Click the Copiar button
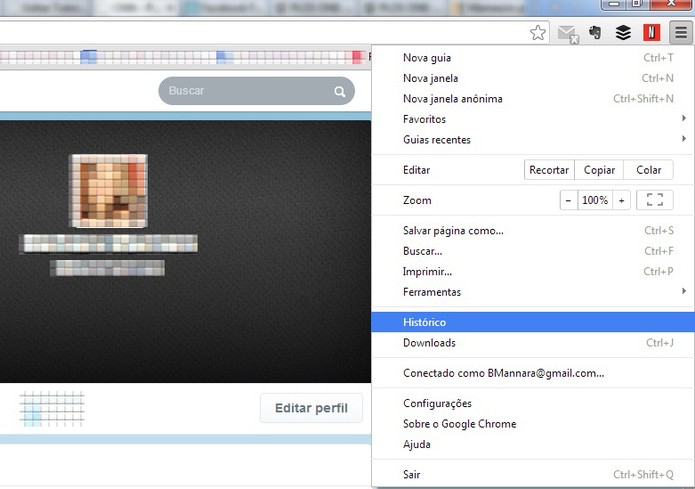This screenshot has height=489, width=695. coord(599,170)
